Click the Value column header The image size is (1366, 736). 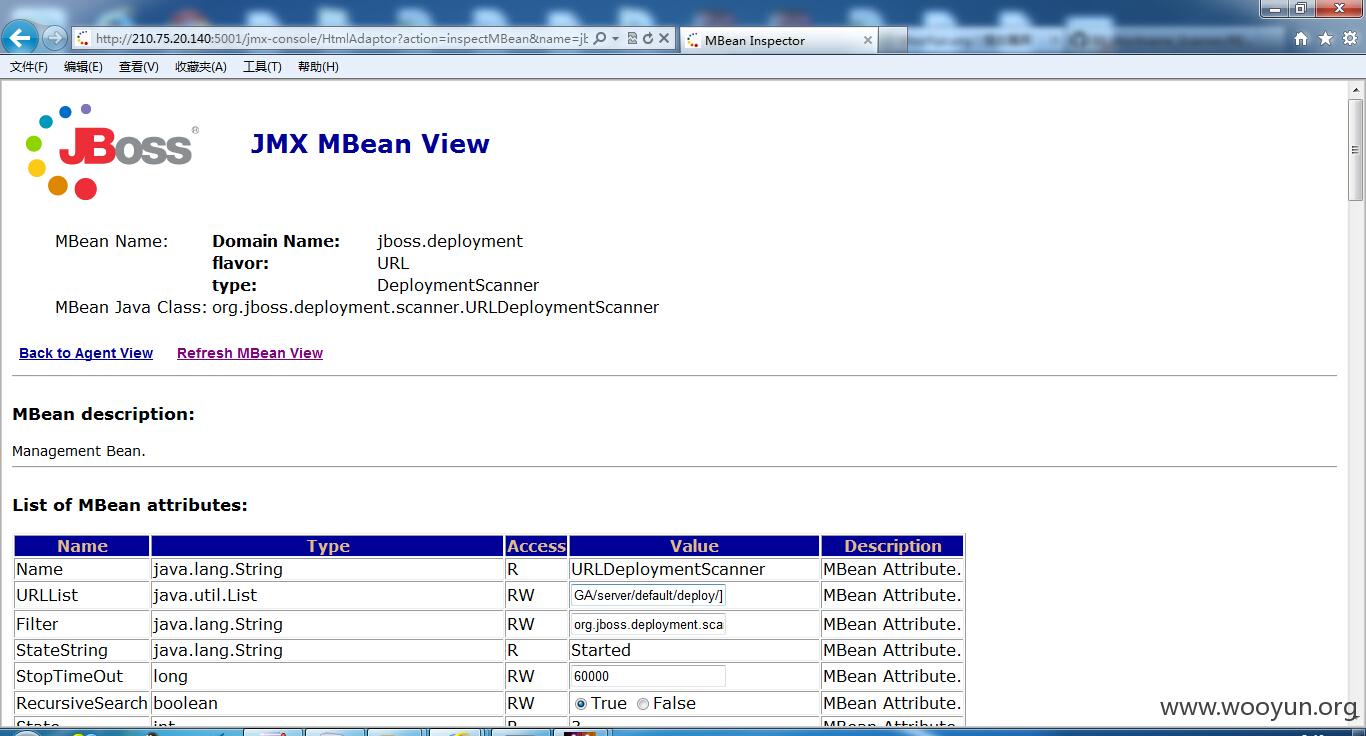pyautogui.click(x=694, y=546)
